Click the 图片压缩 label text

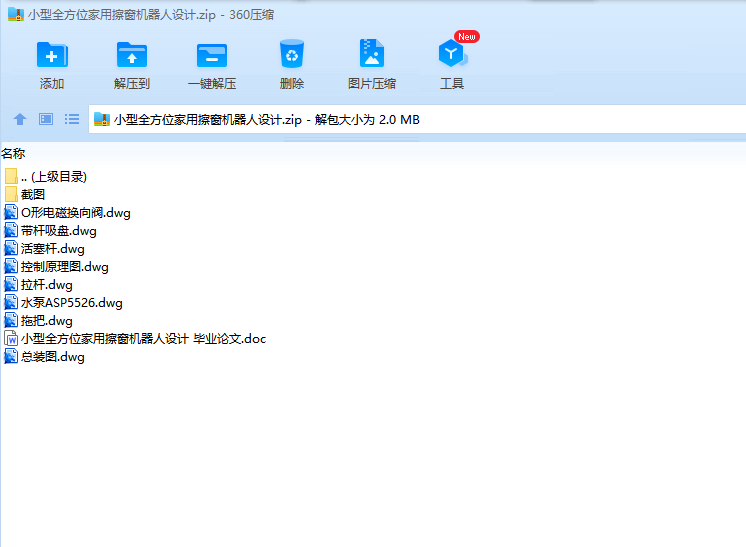click(372, 84)
